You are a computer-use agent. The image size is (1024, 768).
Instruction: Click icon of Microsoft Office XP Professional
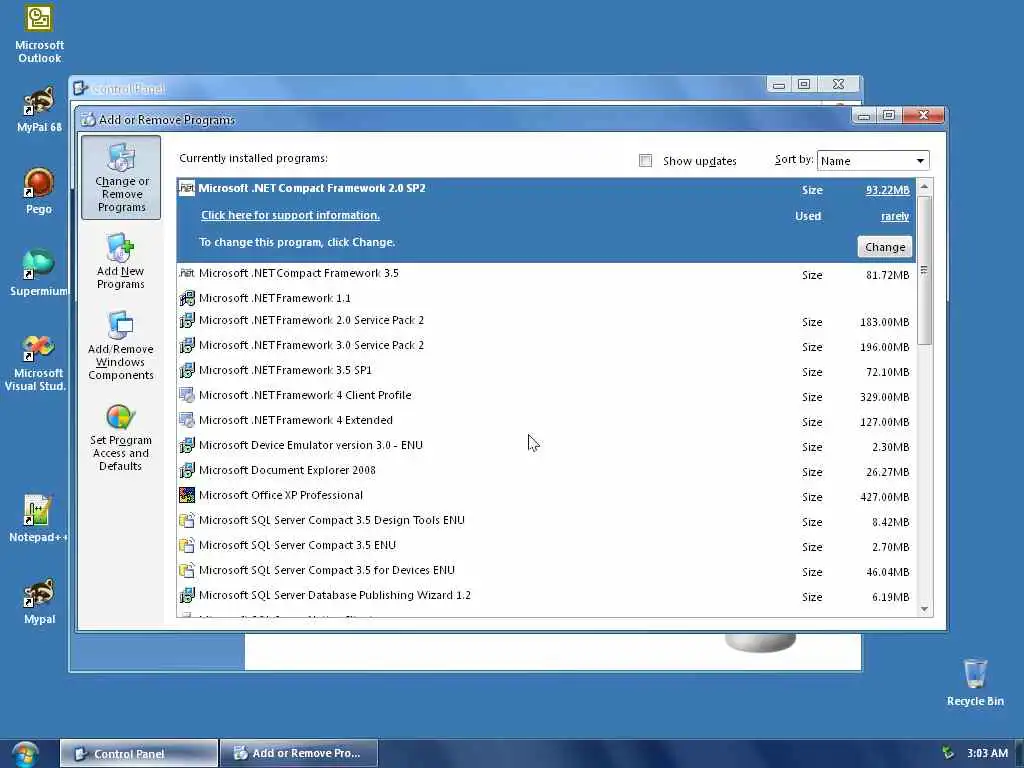point(187,495)
